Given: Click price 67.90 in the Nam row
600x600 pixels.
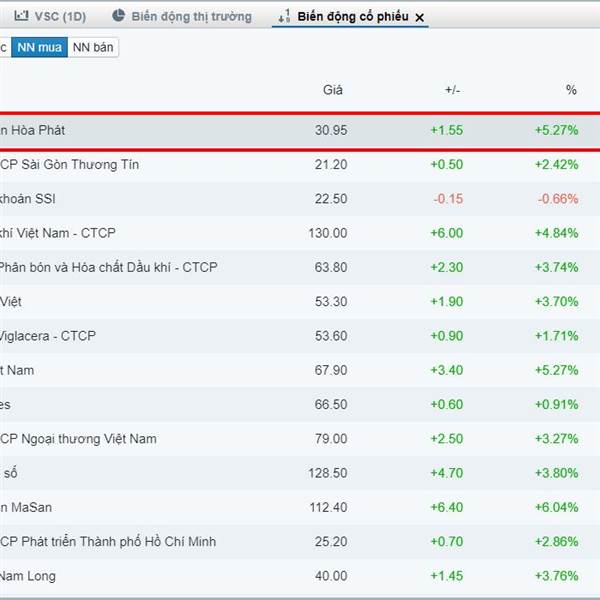Looking at the screenshot, I should [x=331, y=370].
